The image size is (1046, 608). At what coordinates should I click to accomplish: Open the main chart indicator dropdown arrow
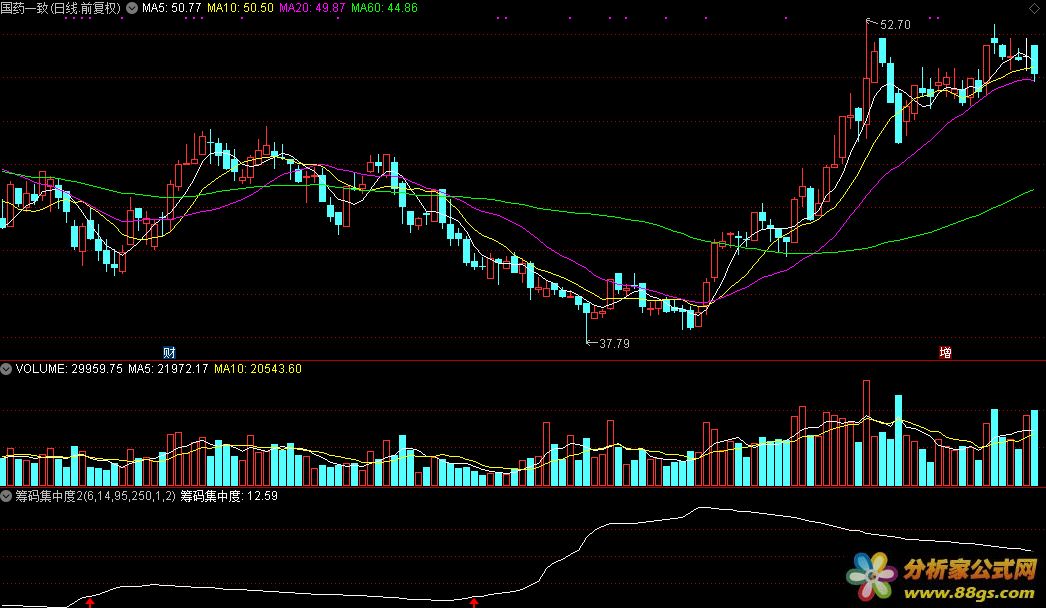click(x=132, y=8)
